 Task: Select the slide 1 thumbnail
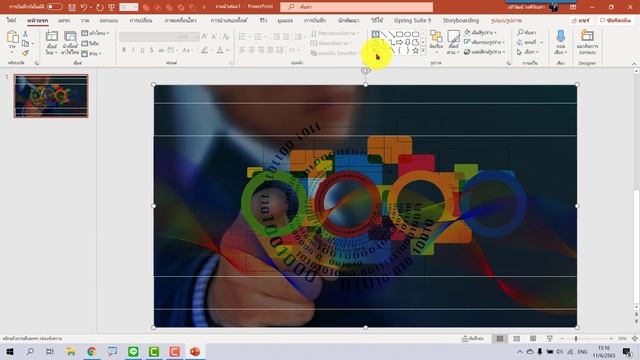coord(51,96)
